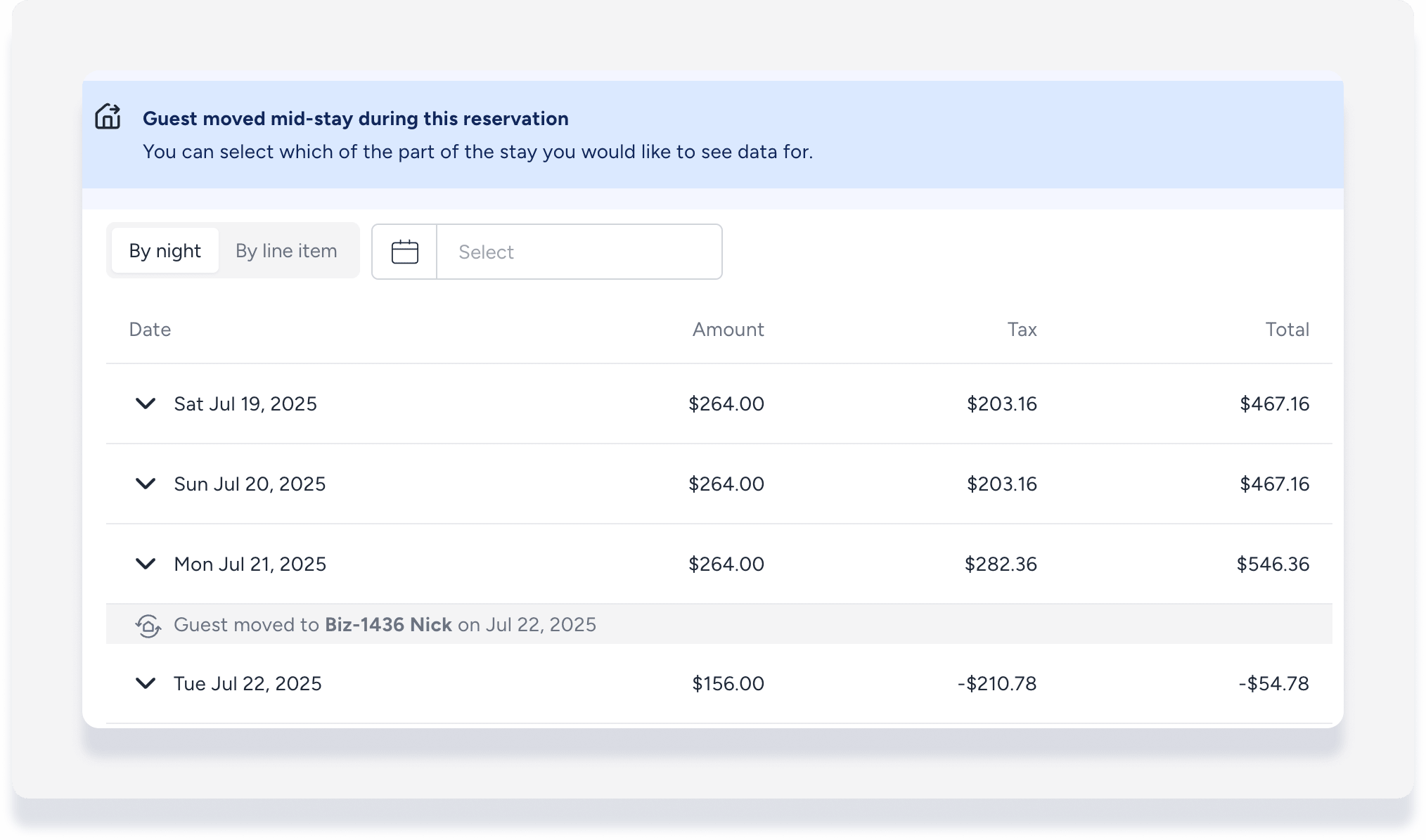Click the Total column header
1426x840 pixels.
click(1287, 330)
